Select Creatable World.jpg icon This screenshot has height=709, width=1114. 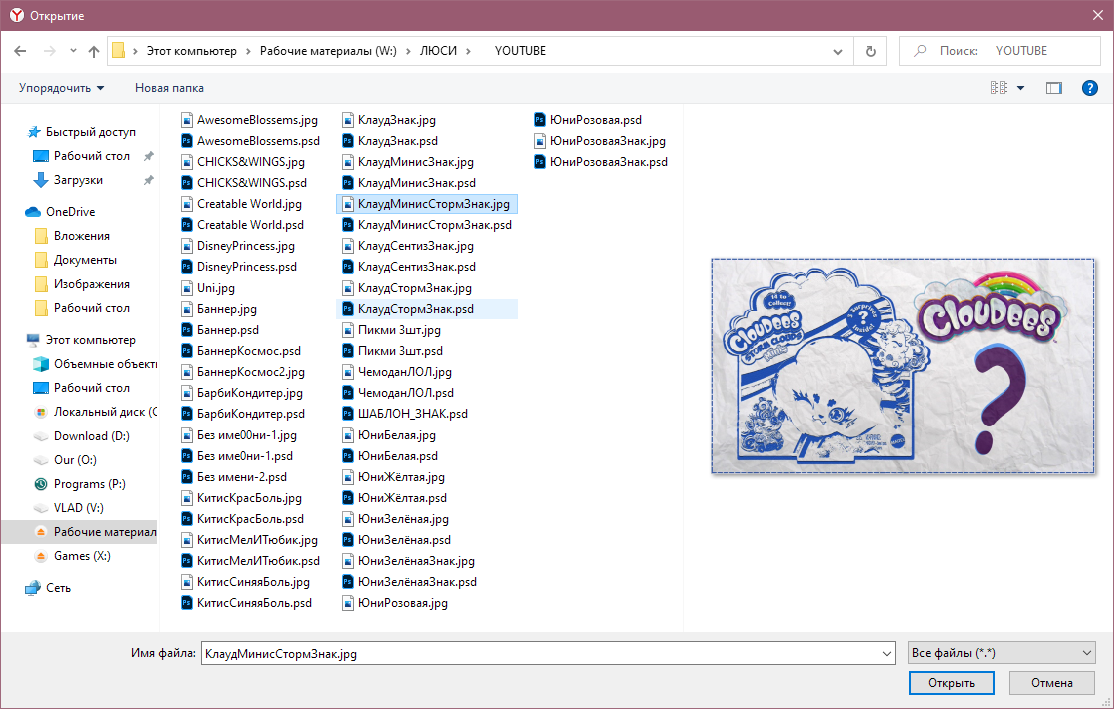(187, 204)
